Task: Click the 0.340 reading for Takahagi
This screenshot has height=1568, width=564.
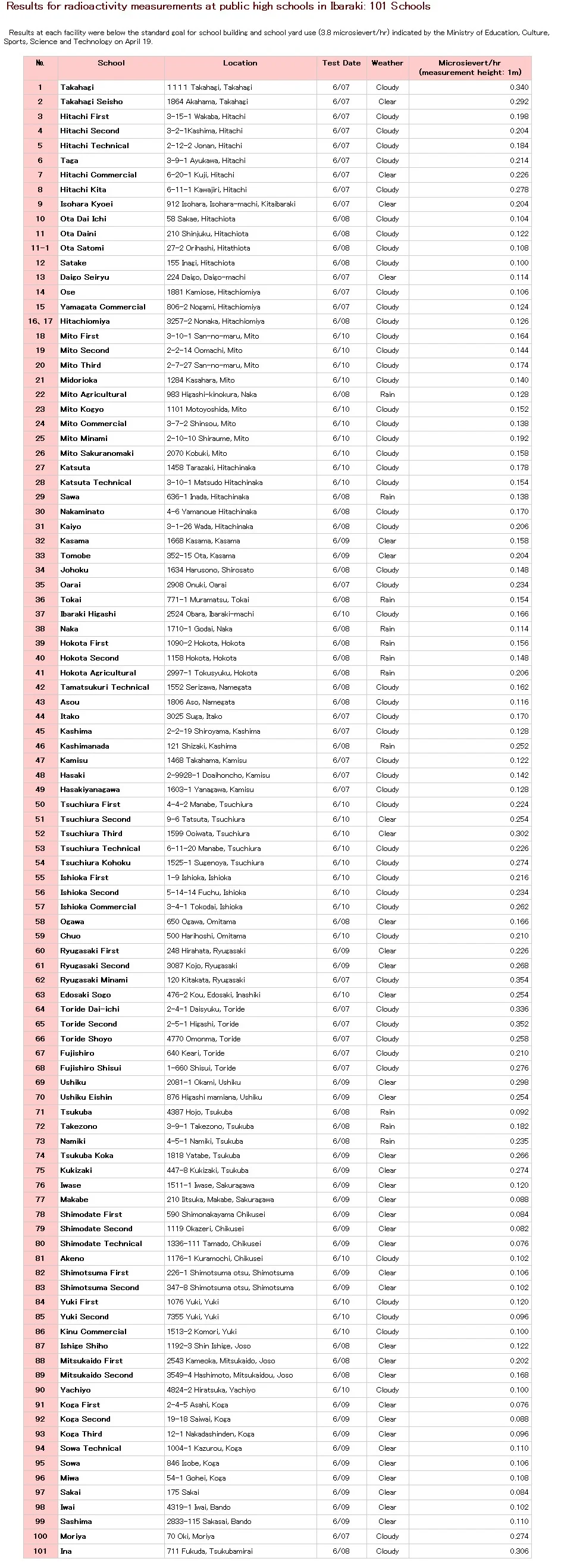Action: [519, 87]
